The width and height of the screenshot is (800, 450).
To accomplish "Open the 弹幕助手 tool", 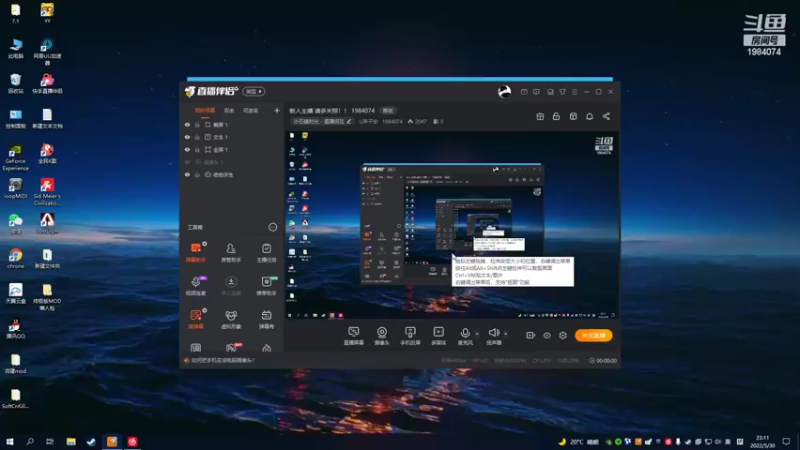I will click(x=196, y=252).
